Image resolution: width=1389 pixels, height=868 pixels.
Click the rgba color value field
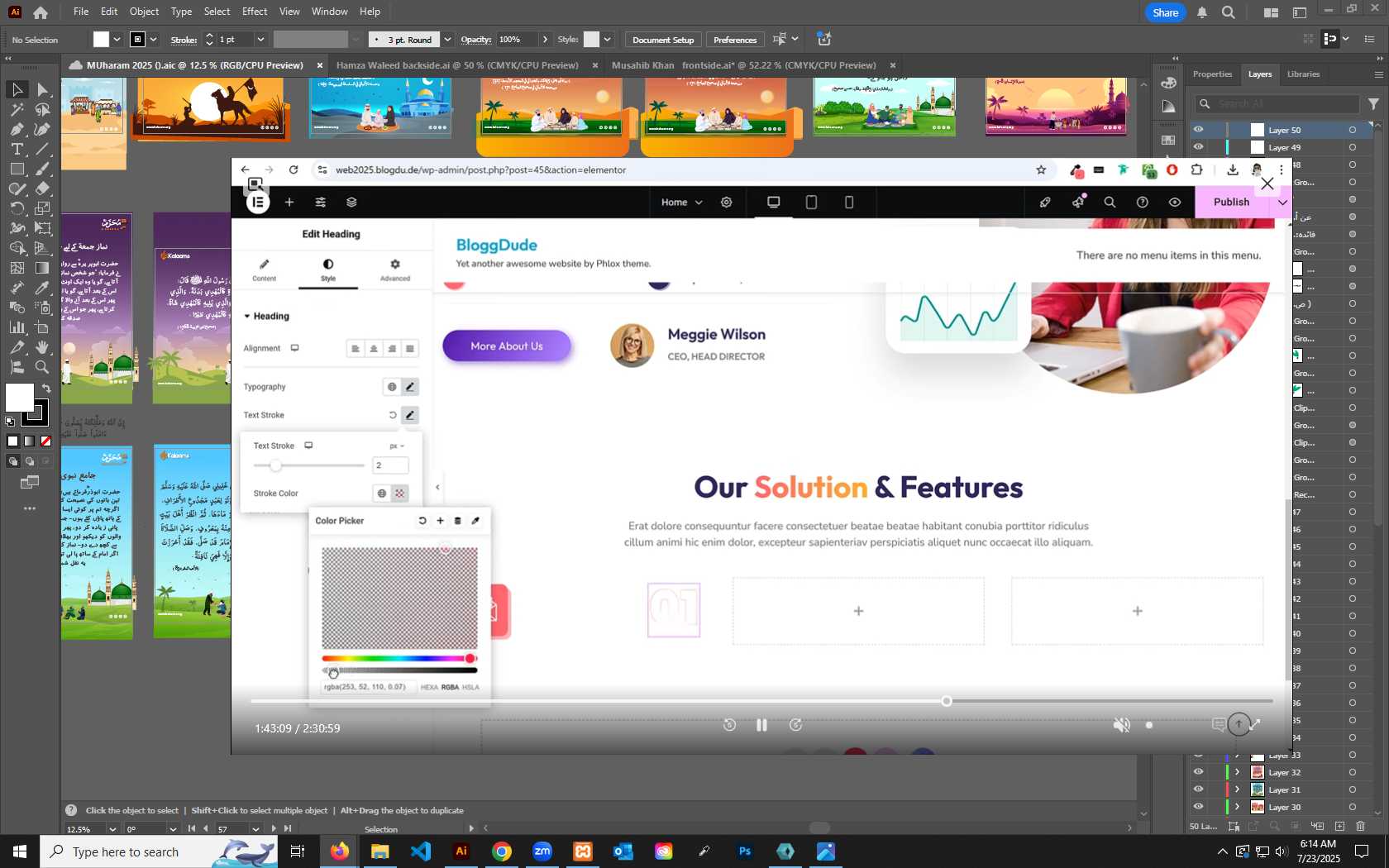[x=367, y=687]
